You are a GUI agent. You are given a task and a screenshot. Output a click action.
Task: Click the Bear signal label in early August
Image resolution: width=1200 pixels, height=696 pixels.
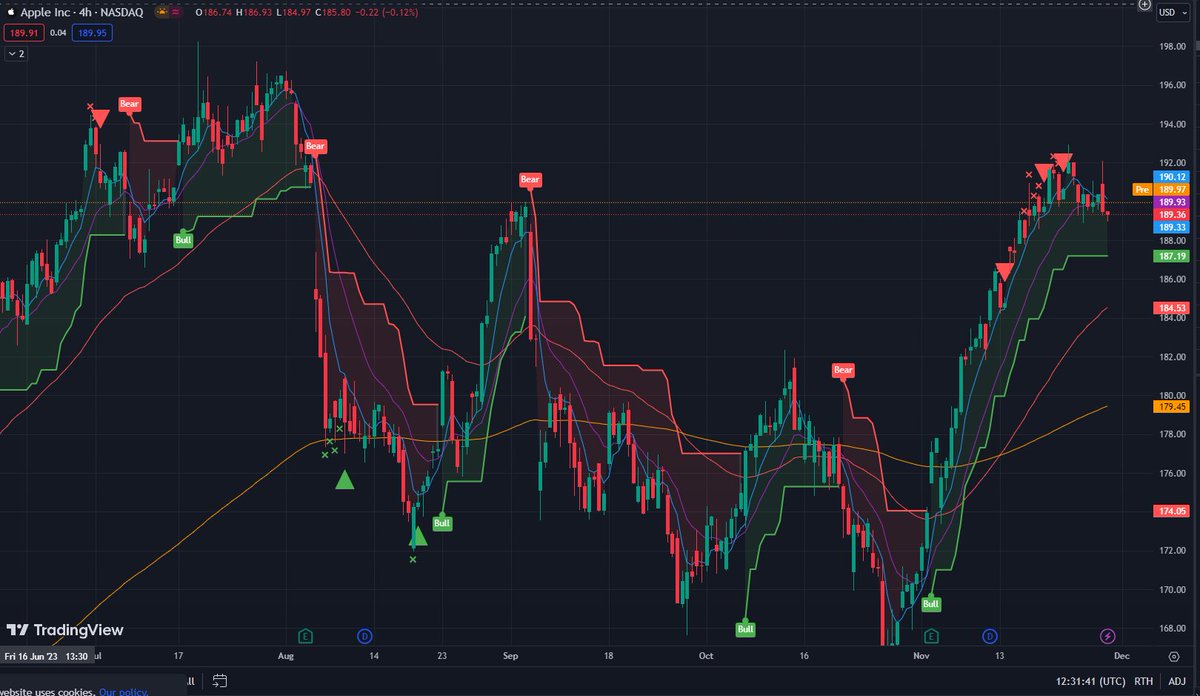tap(316, 146)
